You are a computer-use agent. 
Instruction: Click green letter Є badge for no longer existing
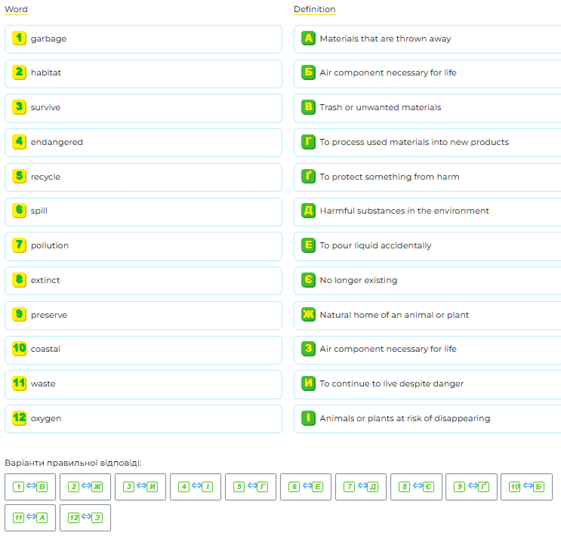(x=308, y=280)
